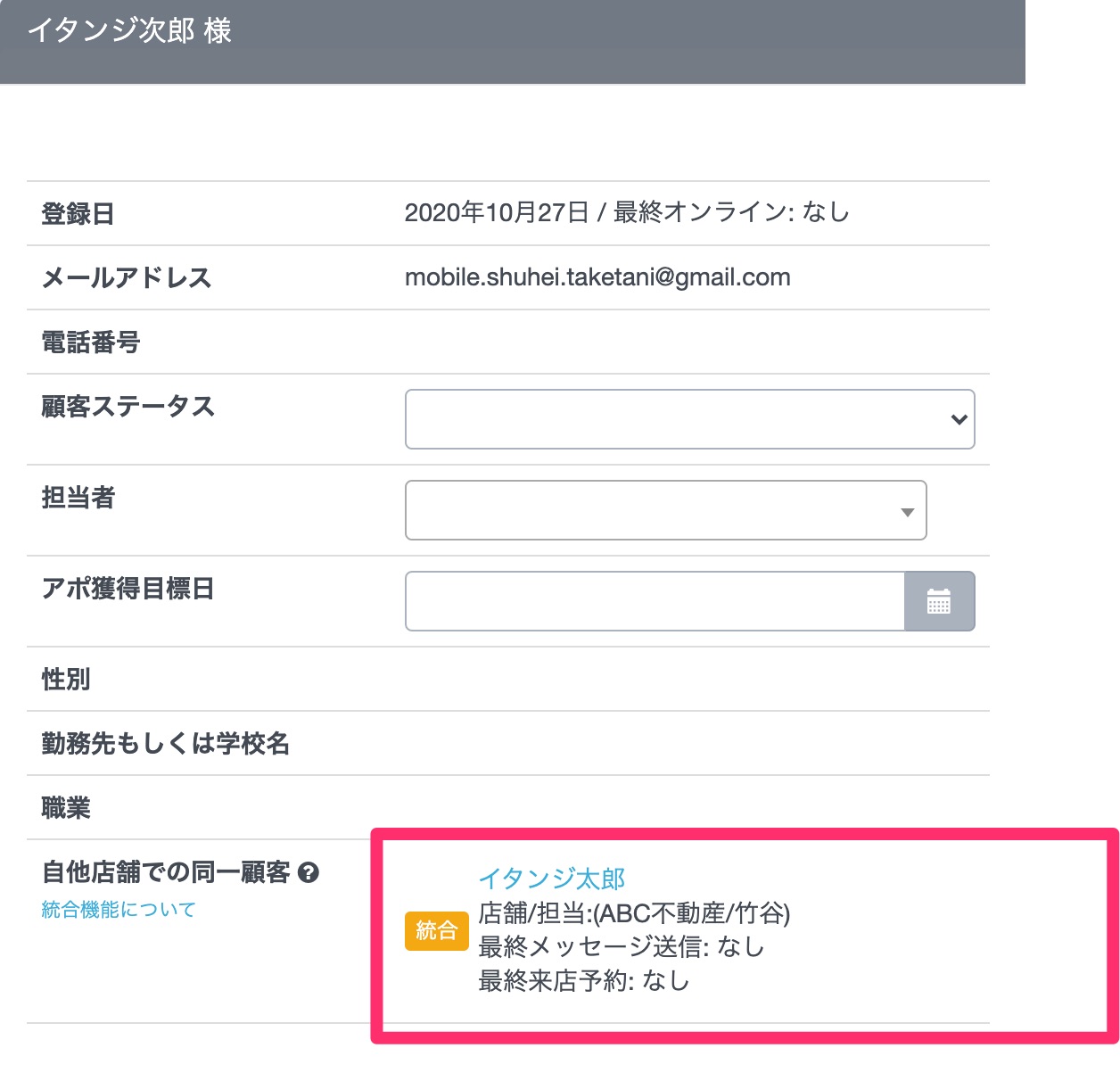This screenshot has width=1120, height=1081.
Task: Click the メールアドレス row label
Action: coord(127,278)
